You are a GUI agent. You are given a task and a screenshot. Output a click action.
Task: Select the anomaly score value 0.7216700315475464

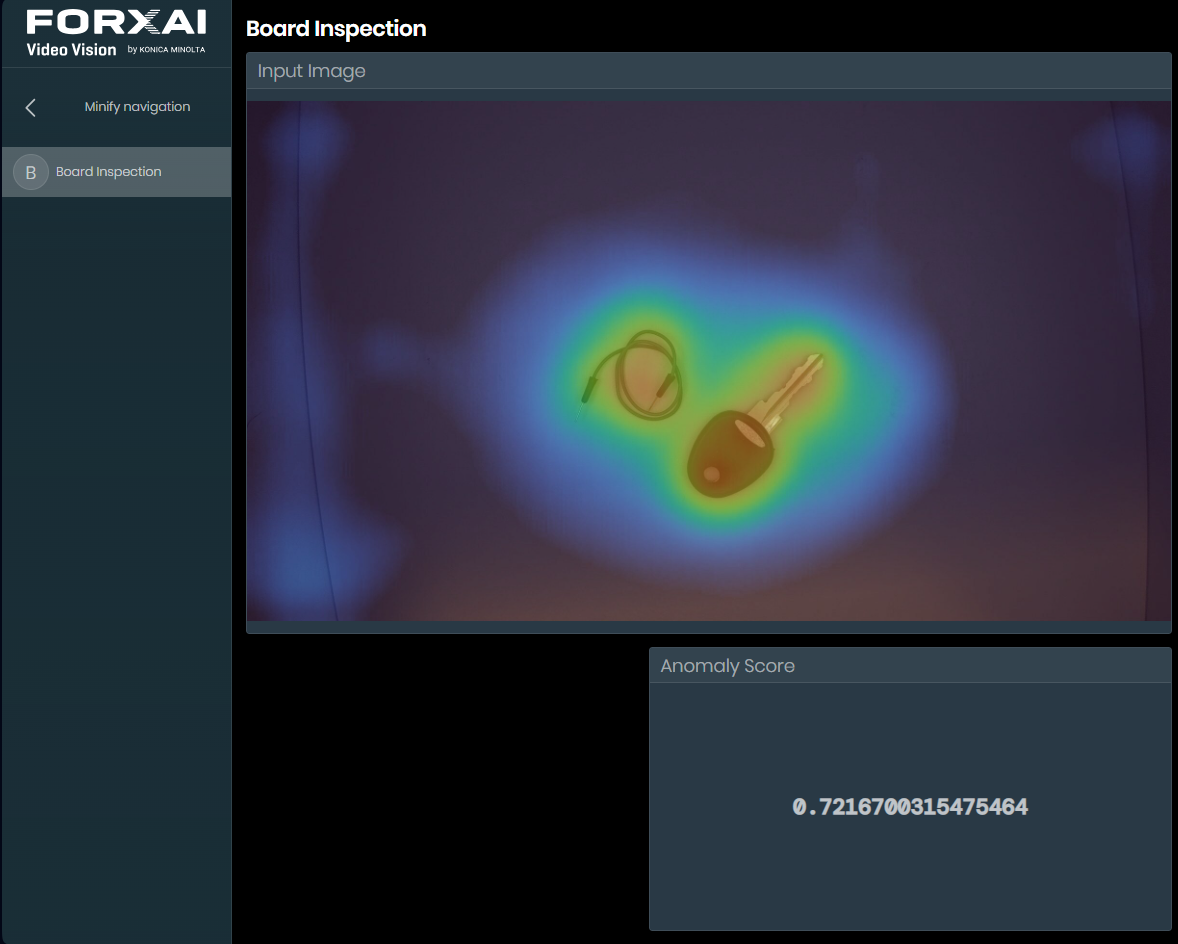click(x=910, y=807)
